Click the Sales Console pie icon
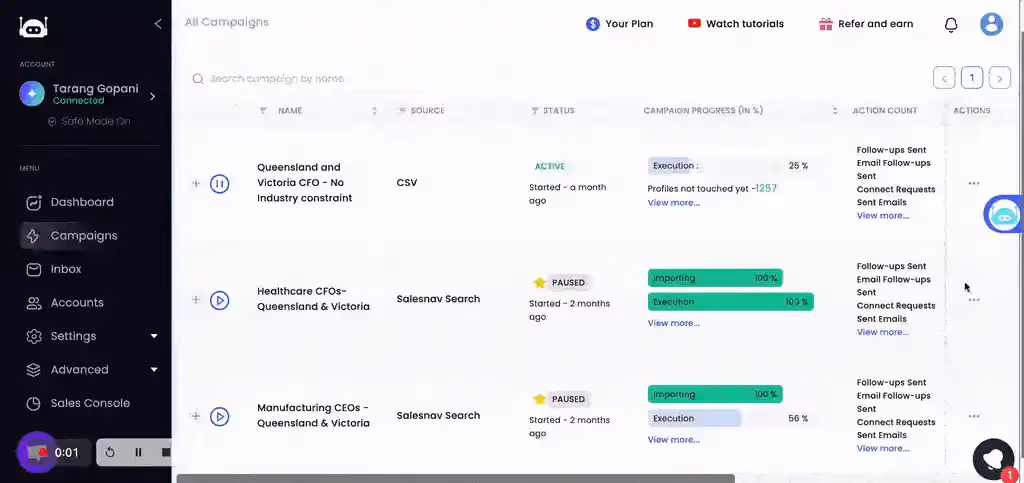The width and height of the screenshot is (1024, 483). [33, 403]
